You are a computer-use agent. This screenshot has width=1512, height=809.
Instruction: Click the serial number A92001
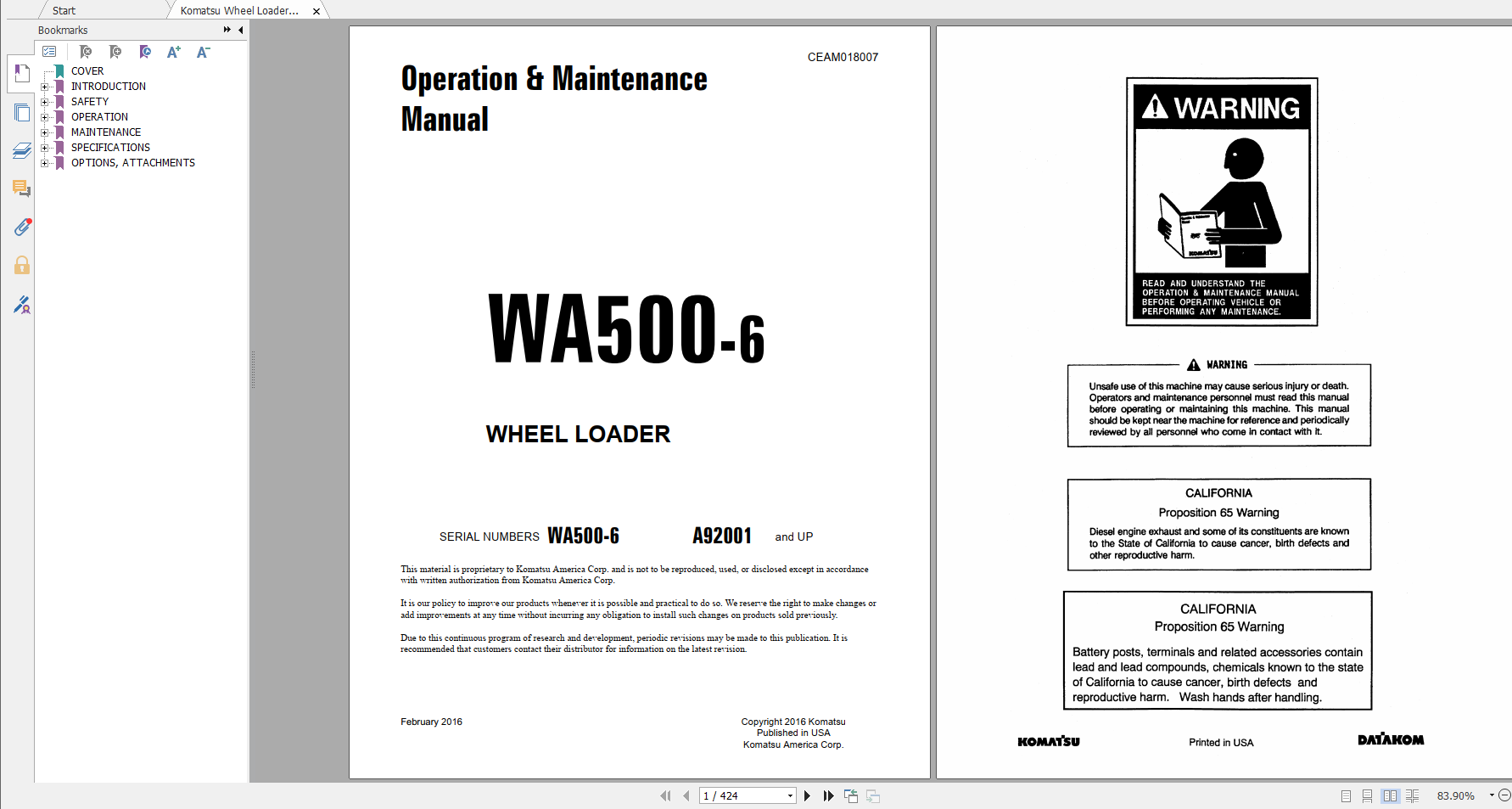click(x=722, y=536)
